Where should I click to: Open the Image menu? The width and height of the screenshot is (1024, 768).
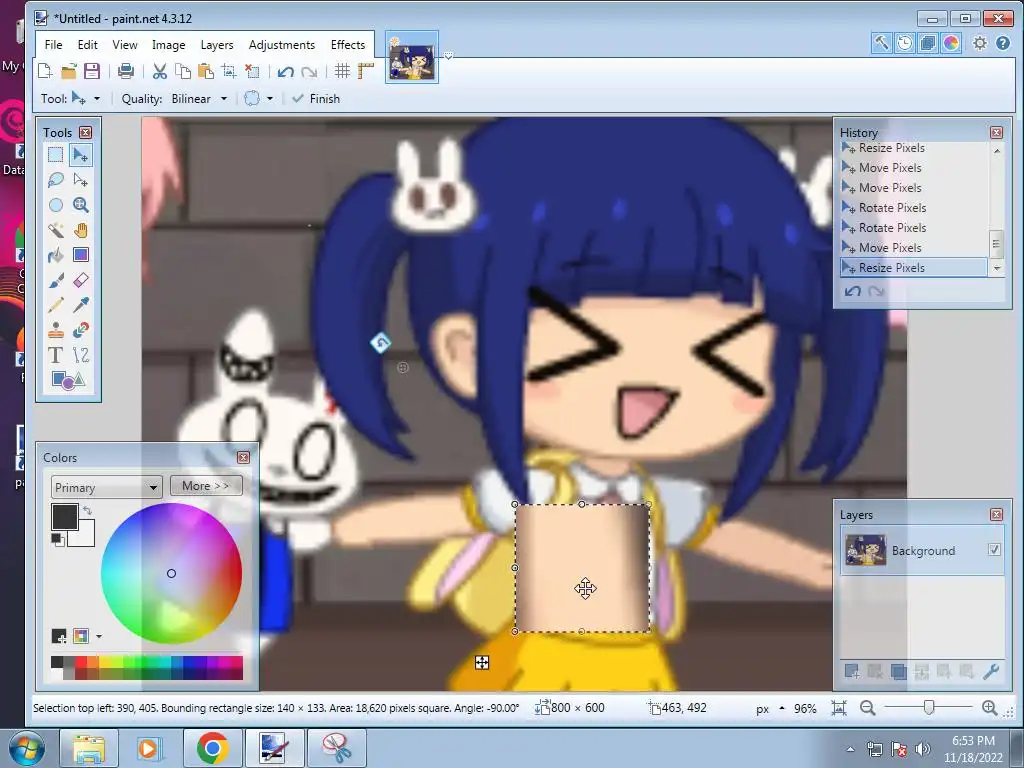point(168,44)
